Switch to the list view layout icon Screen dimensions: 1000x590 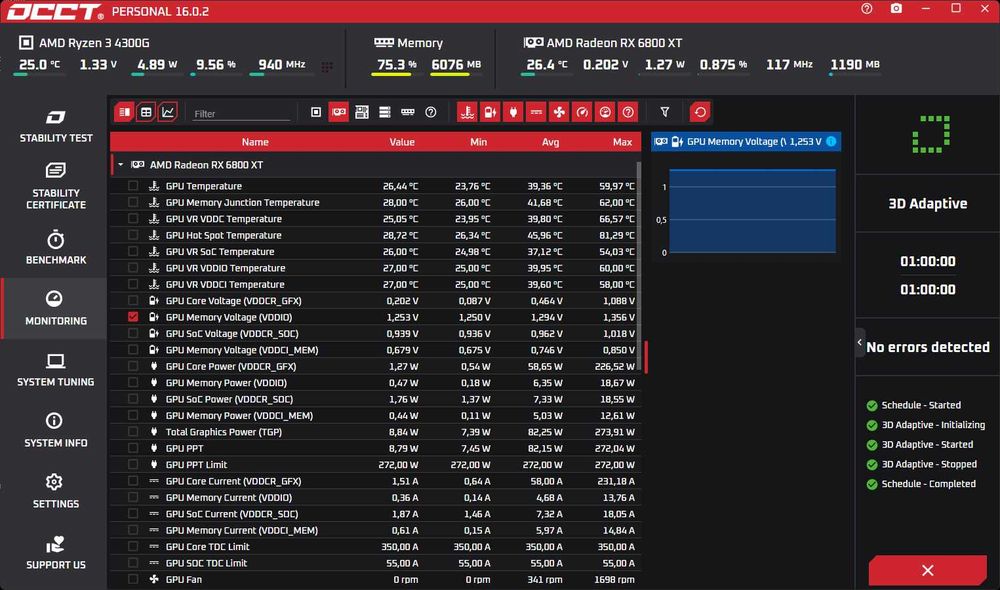(124, 112)
